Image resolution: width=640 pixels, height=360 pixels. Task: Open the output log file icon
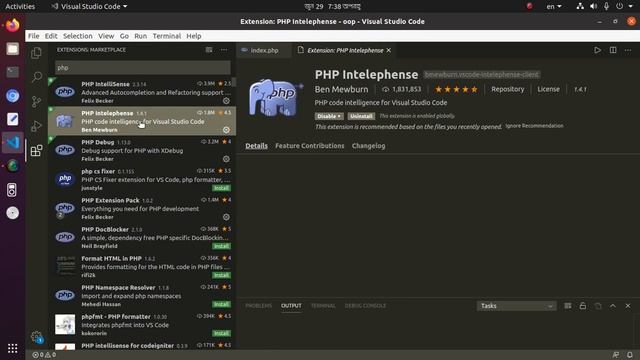[598, 306]
